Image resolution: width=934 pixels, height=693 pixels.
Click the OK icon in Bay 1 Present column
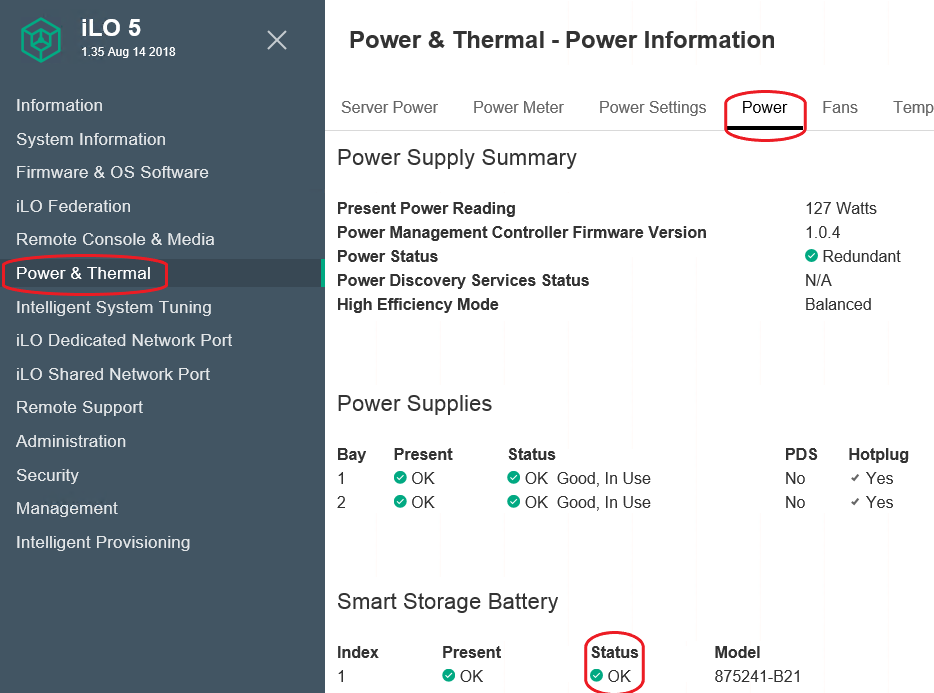click(x=399, y=478)
